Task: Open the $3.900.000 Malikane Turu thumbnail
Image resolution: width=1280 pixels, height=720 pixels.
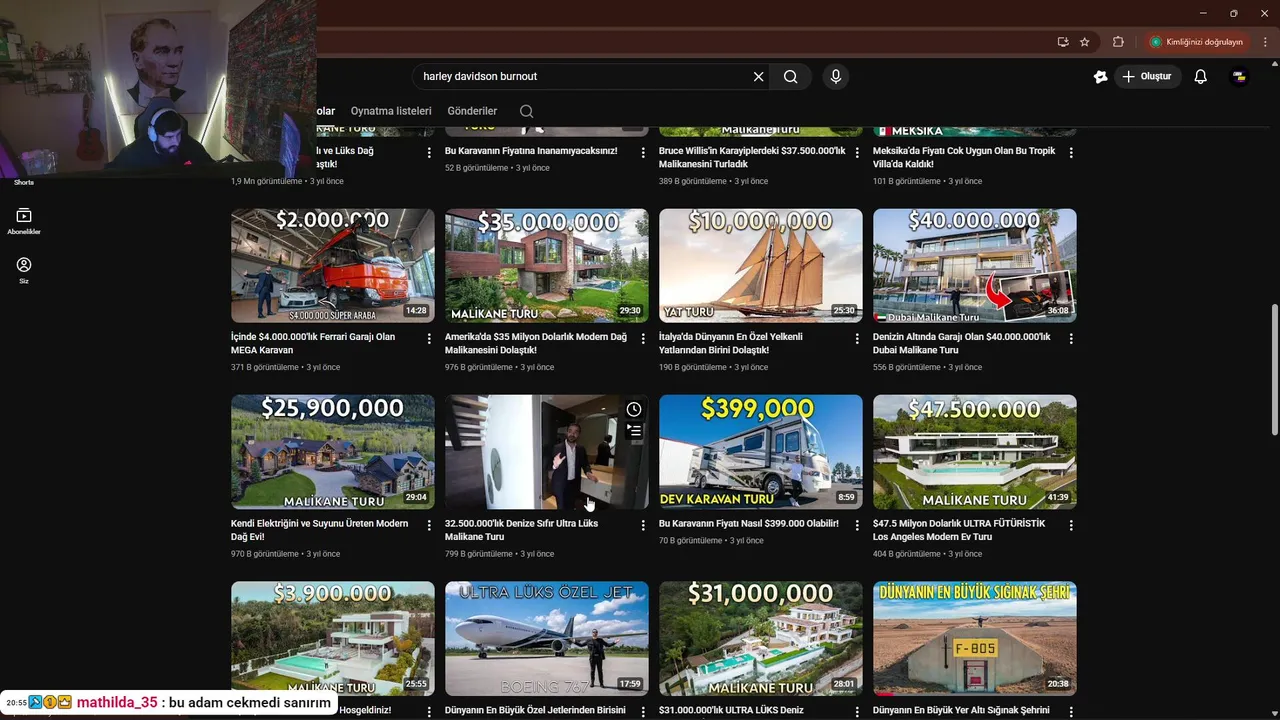Action: (x=333, y=638)
